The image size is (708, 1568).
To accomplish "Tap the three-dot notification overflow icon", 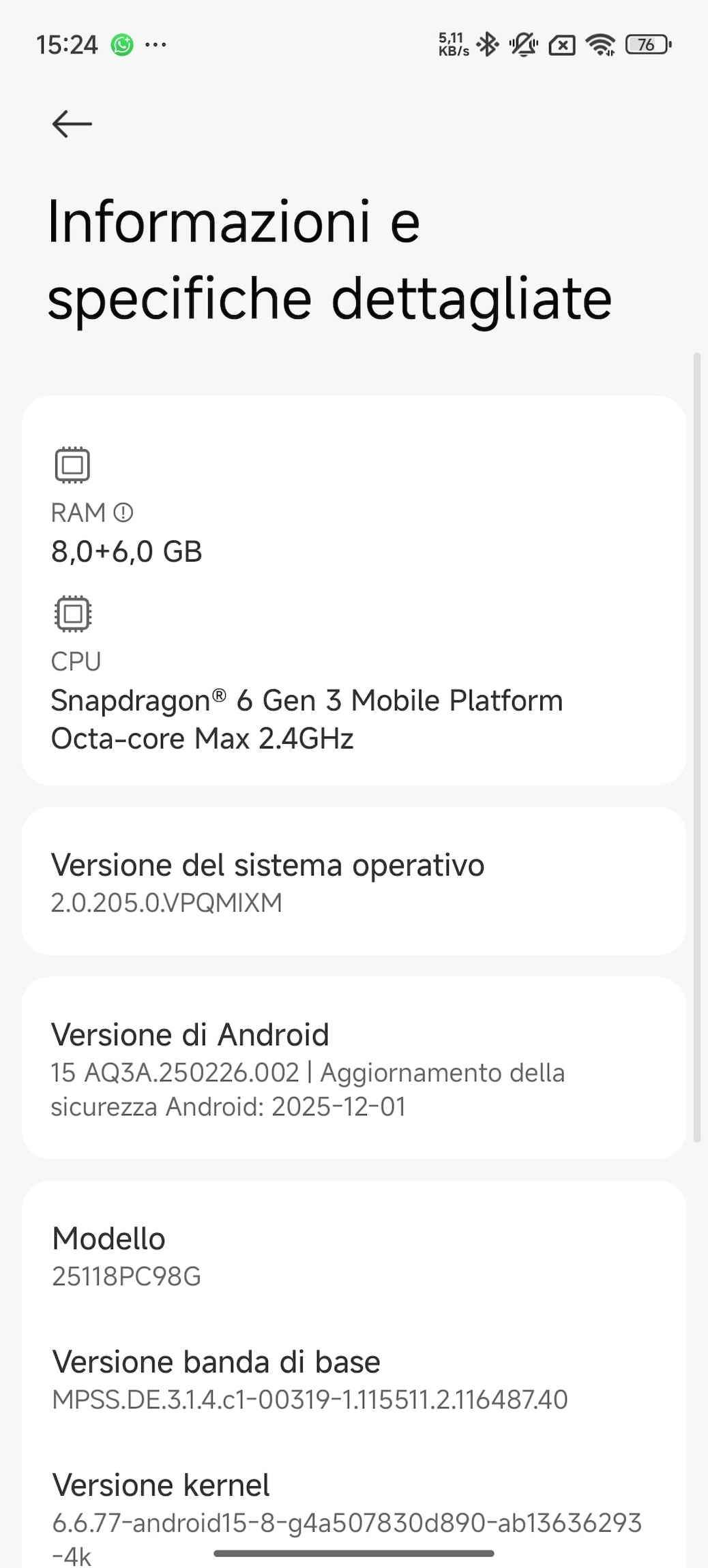I will tap(156, 45).
